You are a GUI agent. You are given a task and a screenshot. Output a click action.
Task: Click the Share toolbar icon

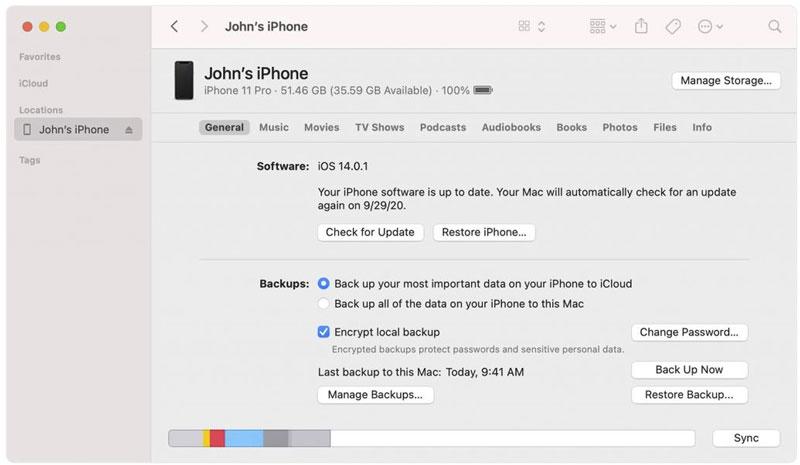pos(641,26)
